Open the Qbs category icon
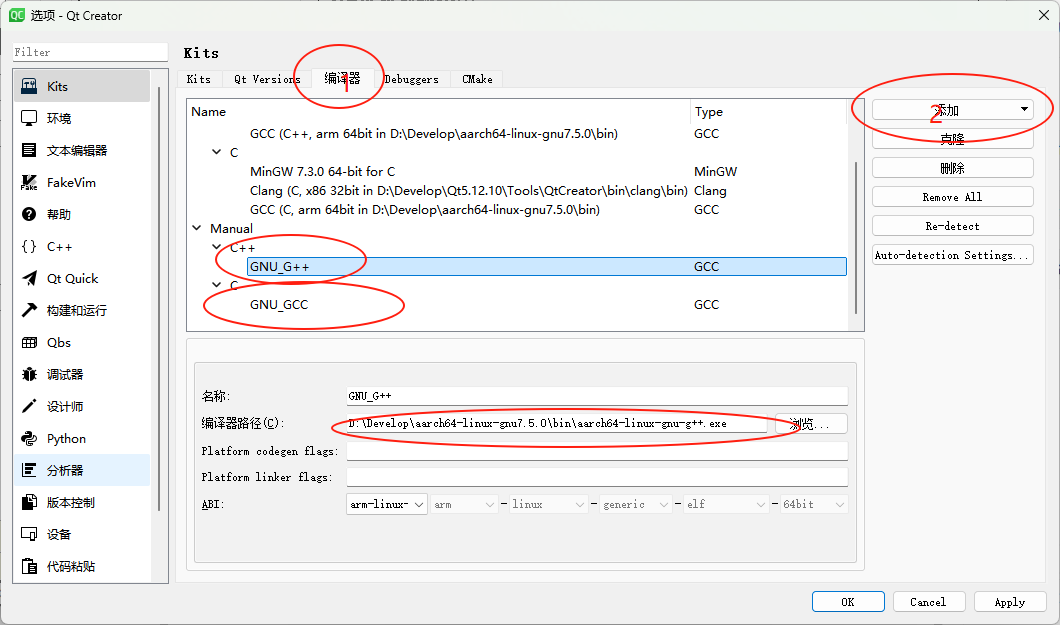This screenshot has height=625, width=1060. tap(29, 343)
